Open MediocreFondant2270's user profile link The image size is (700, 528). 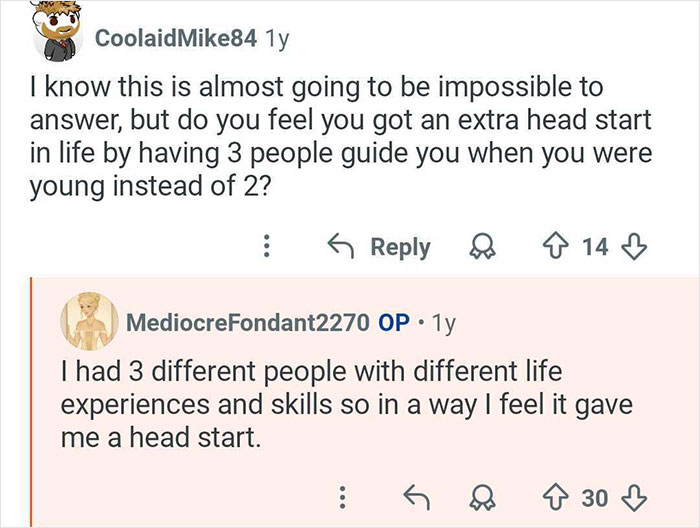[246, 324]
